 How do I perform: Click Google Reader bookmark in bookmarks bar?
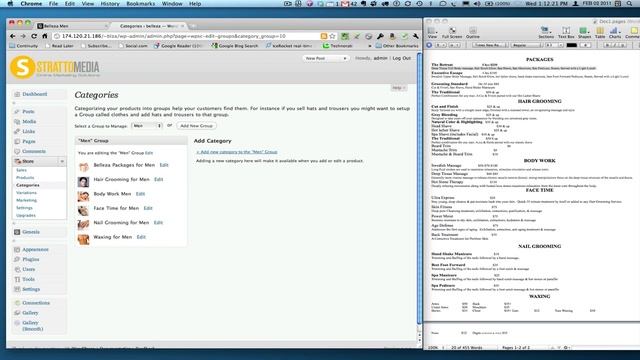[178, 46]
